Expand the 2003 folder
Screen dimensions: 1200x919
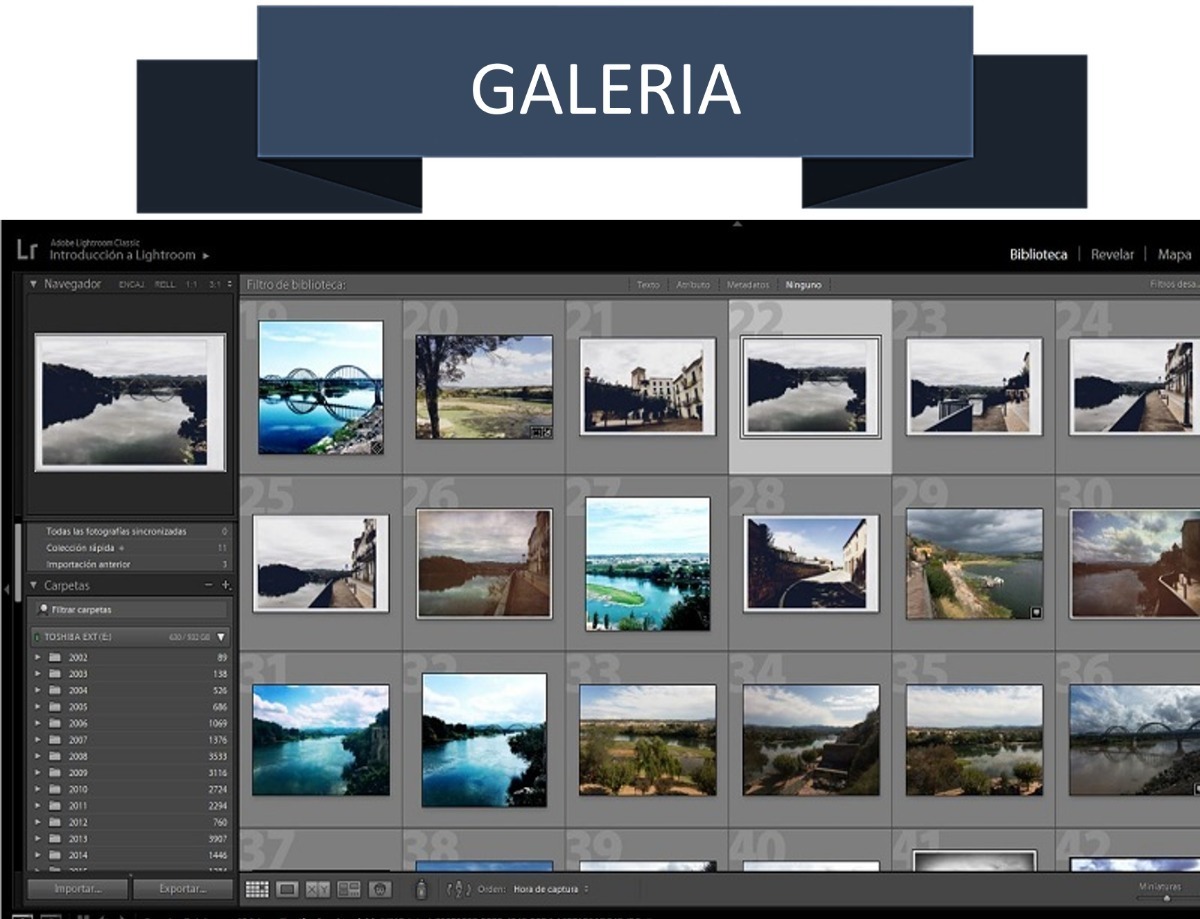pos(38,674)
